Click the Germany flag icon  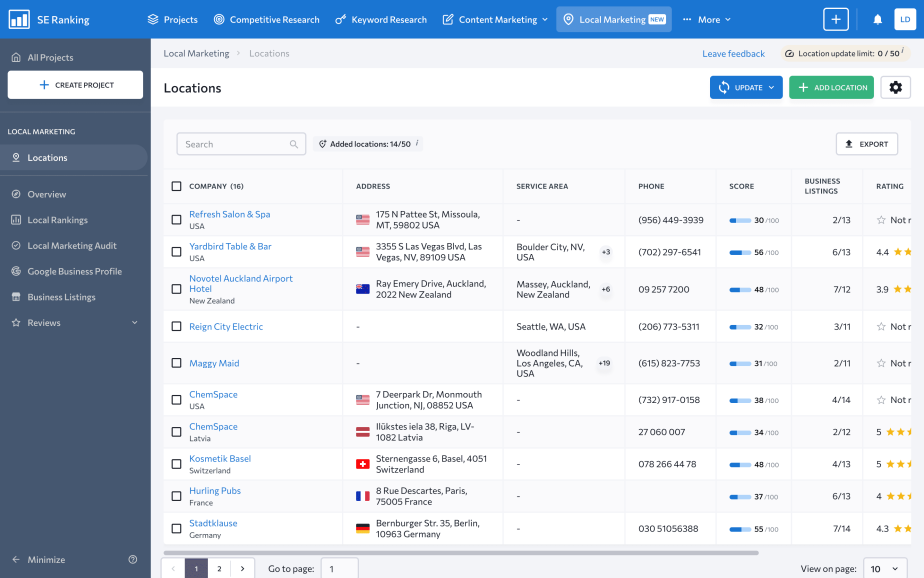point(363,529)
